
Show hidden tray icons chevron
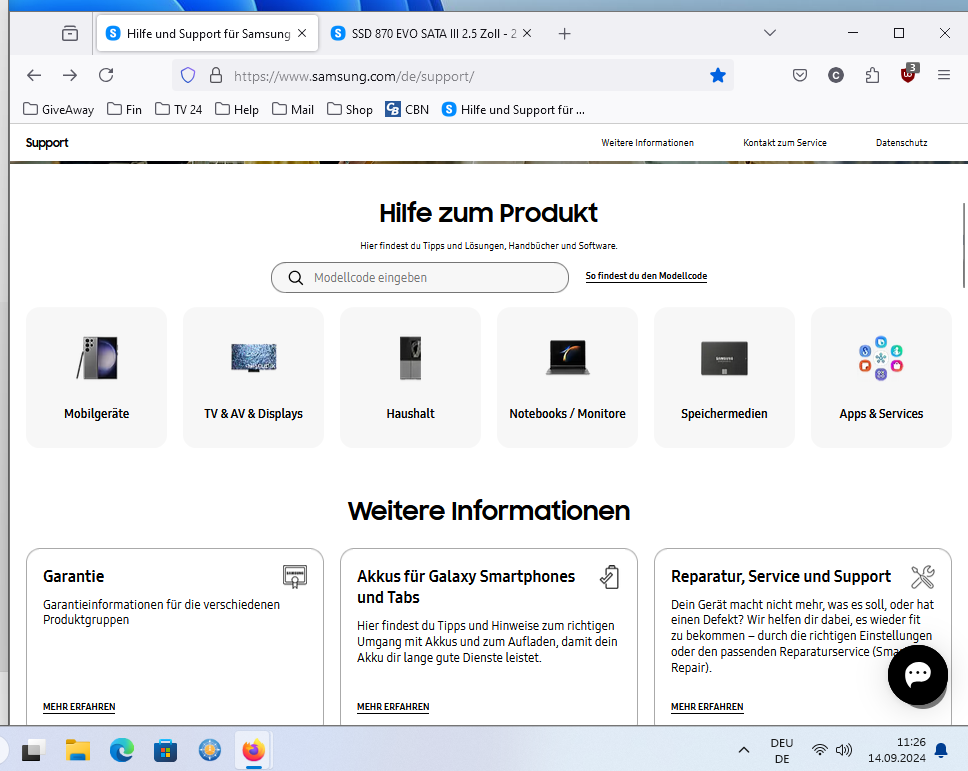coord(744,750)
